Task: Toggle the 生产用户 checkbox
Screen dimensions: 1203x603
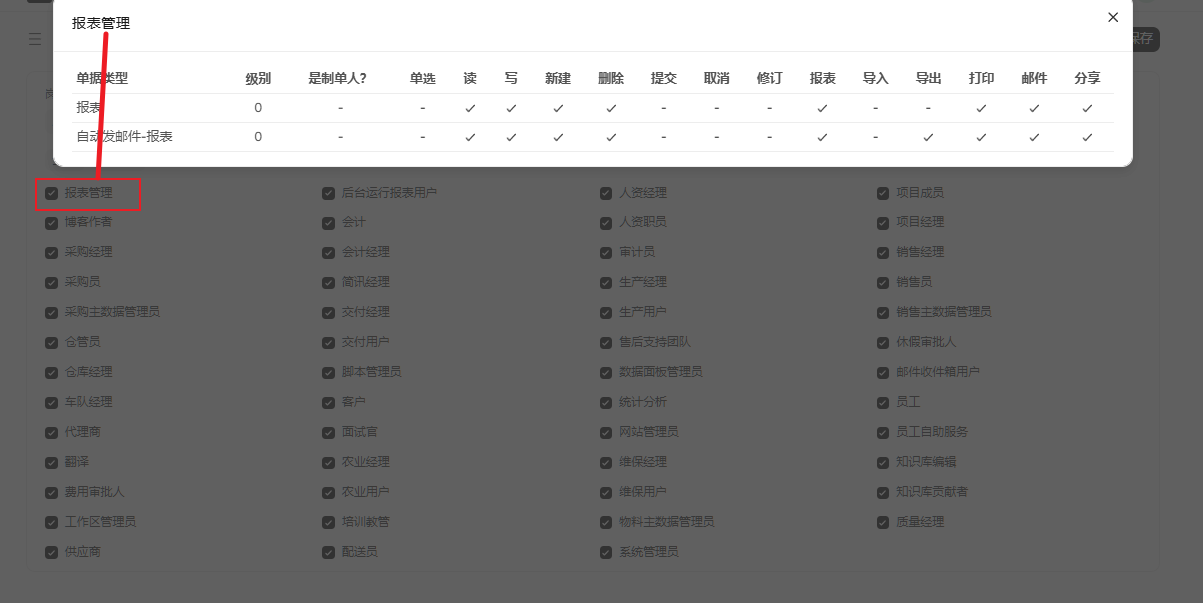Action: [606, 312]
